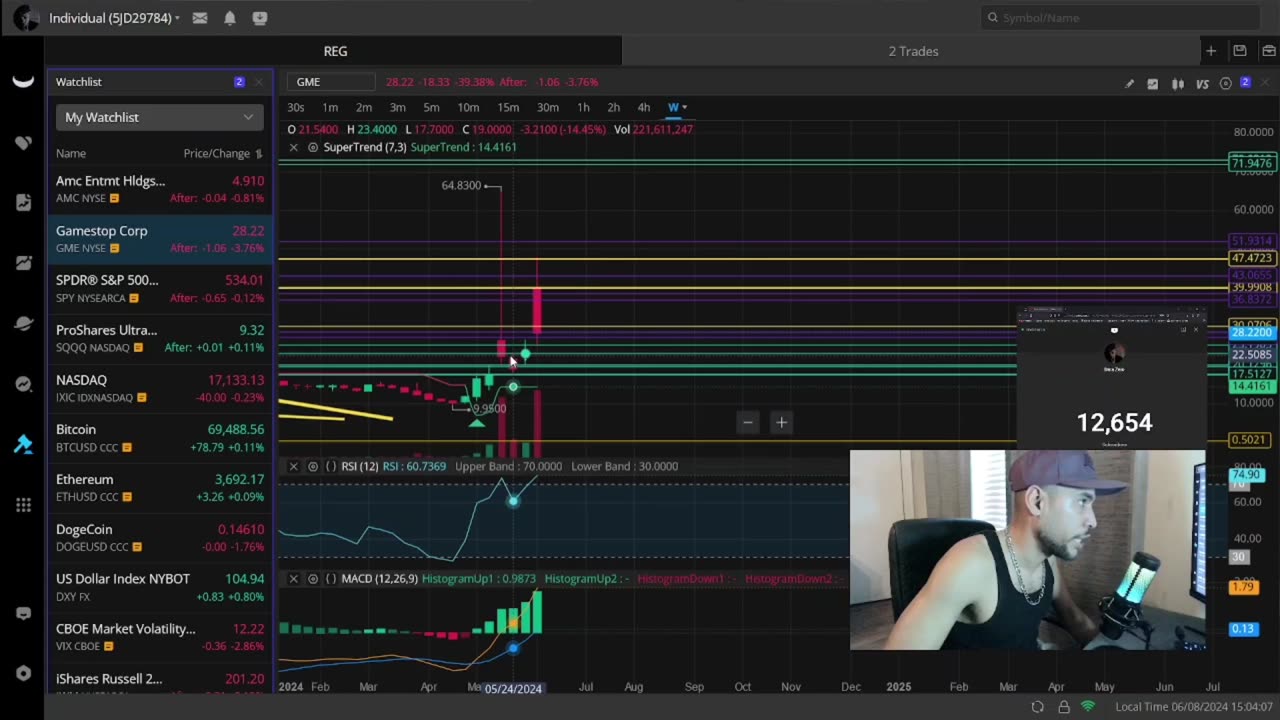Save the current layout icon
This screenshot has height=720, width=1280.
point(1240,51)
